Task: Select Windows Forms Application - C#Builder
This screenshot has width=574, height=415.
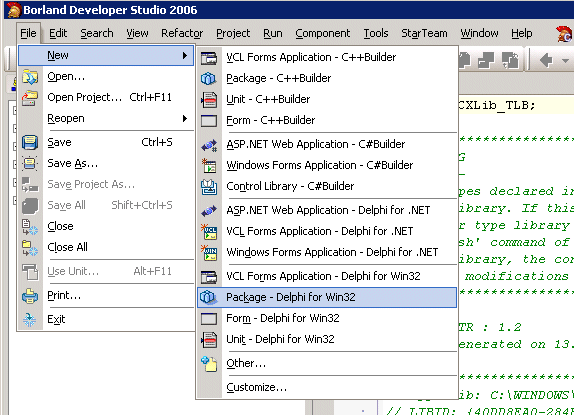Action: coord(327,165)
